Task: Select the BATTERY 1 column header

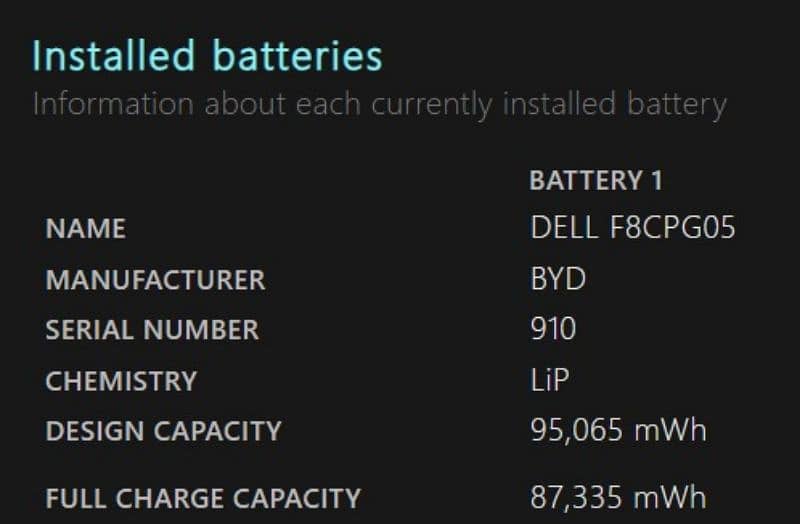Action: (x=596, y=181)
